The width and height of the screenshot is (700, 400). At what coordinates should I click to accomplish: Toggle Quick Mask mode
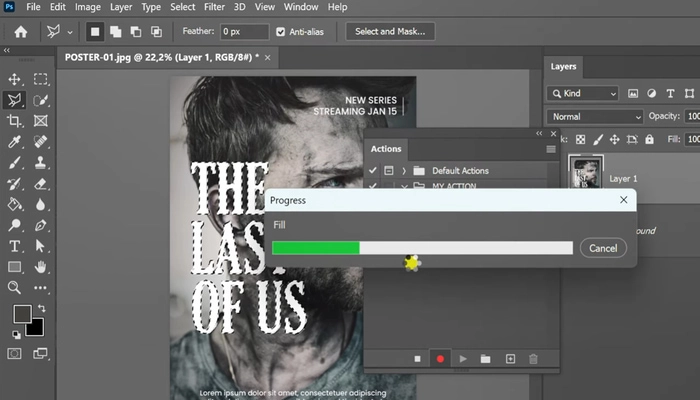click(14, 354)
